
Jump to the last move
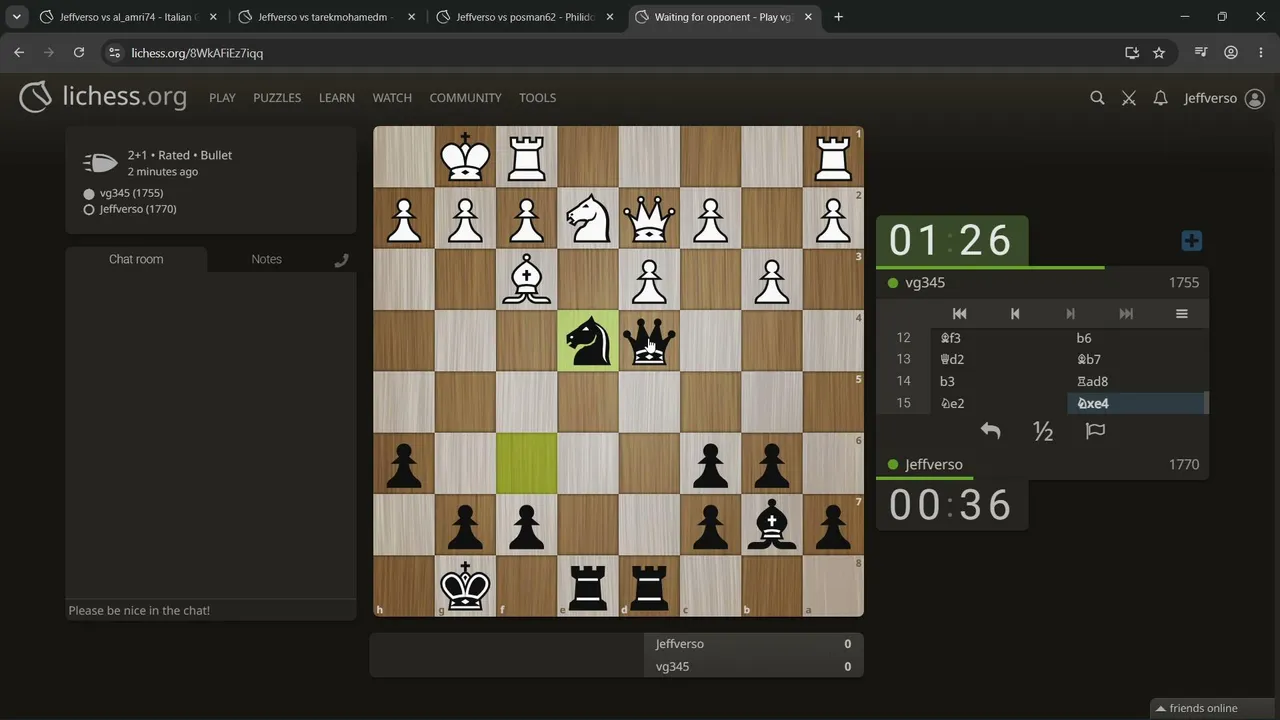(x=1126, y=314)
